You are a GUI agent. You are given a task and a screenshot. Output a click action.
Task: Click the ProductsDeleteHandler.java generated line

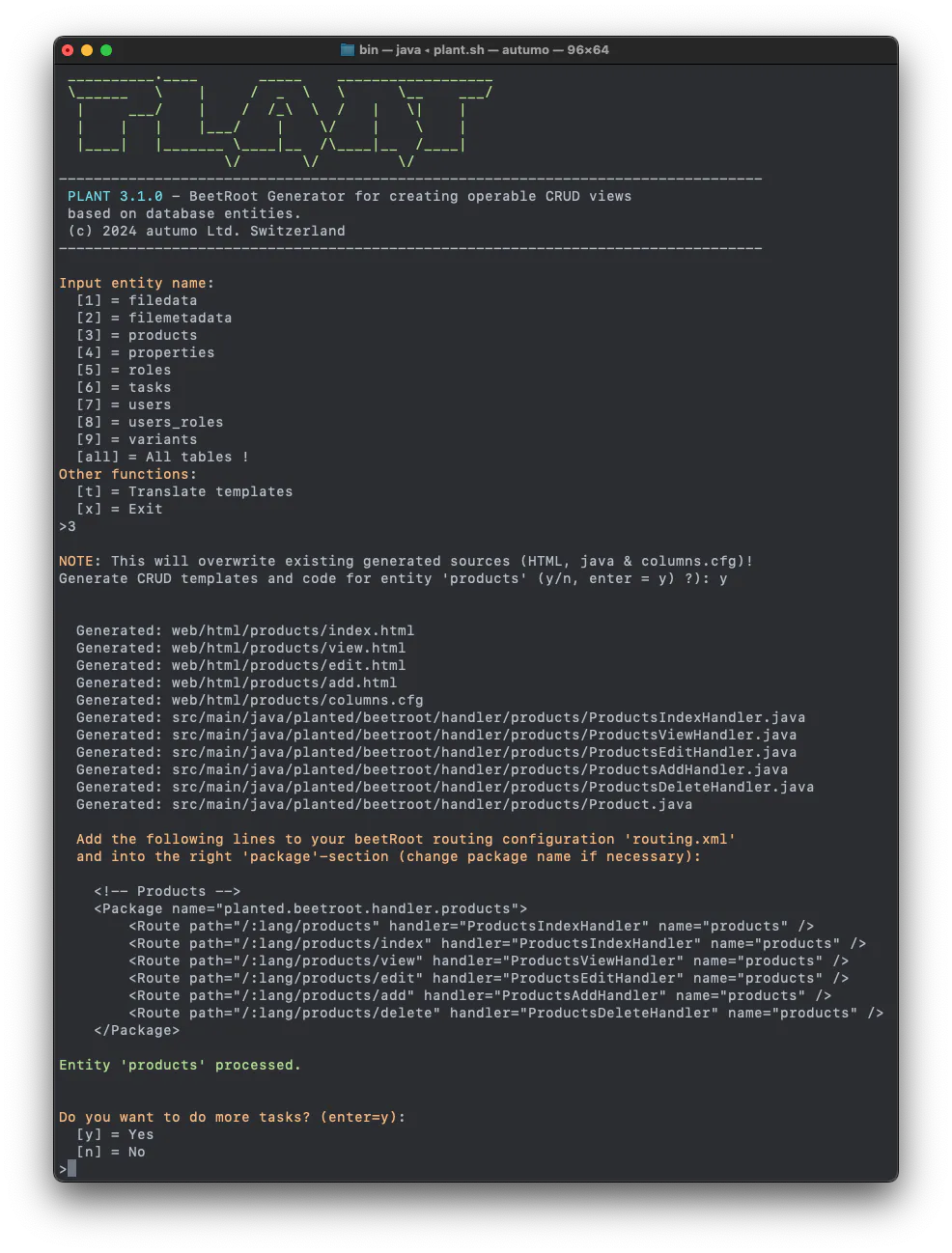(445, 787)
